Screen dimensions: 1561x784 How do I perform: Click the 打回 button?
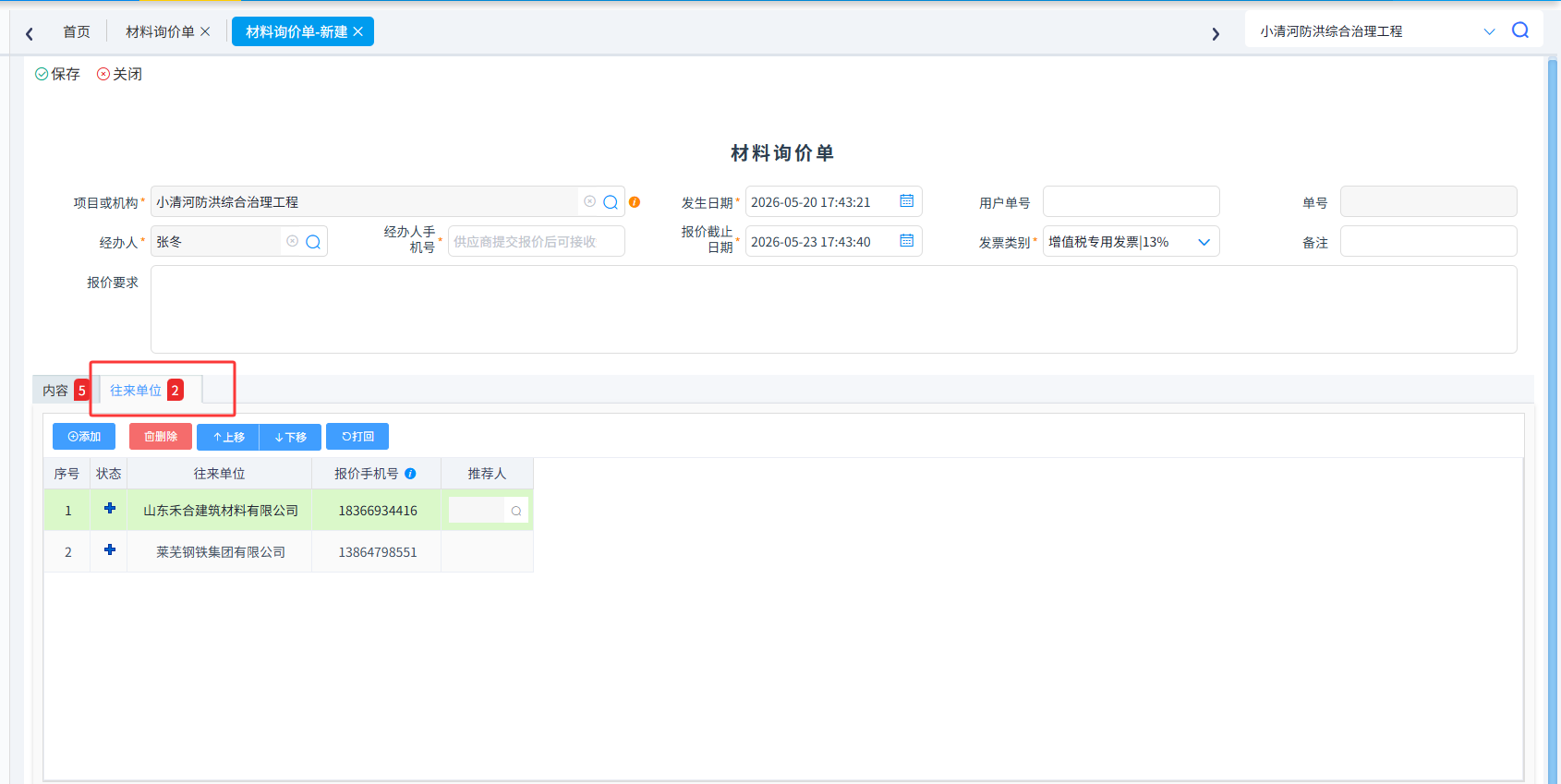[x=357, y=437]
